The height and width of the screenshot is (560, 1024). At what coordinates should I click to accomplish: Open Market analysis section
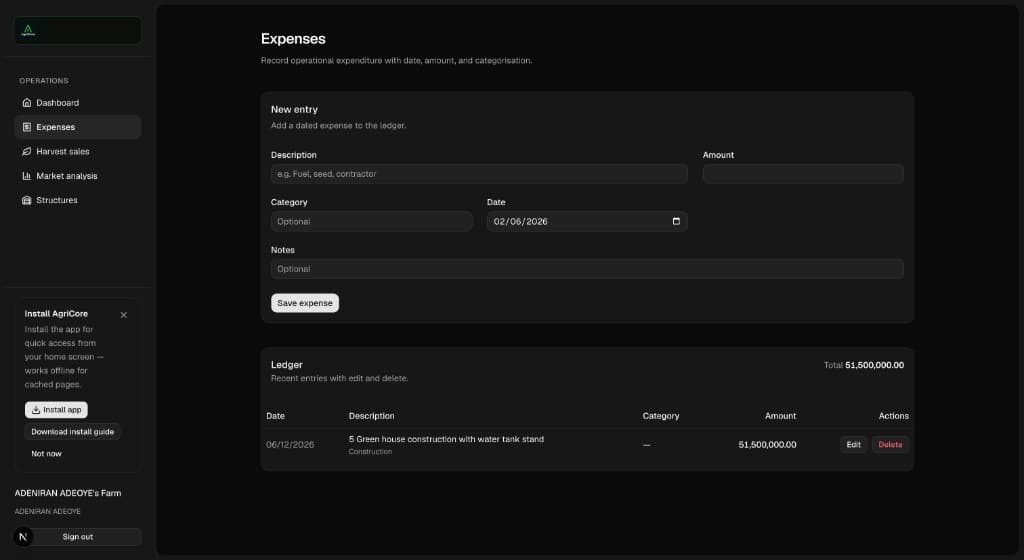(x=78, y=176)
